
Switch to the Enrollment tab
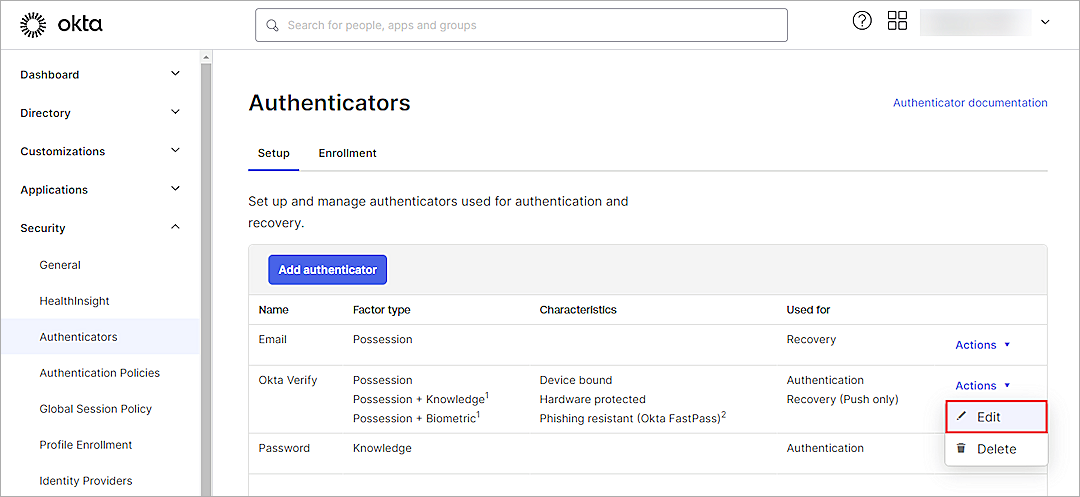(347, 154)
